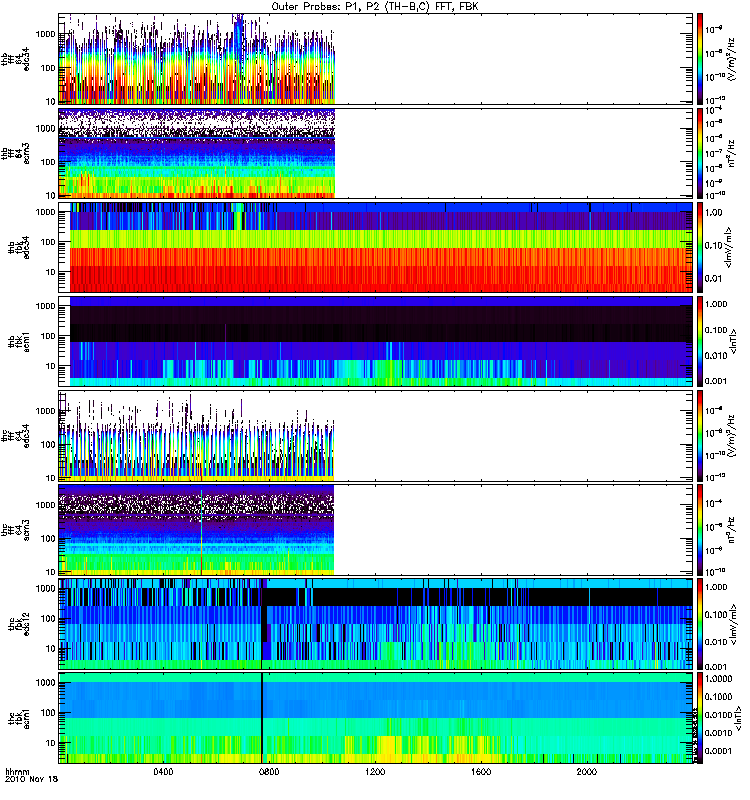
Task: Click 'nT²/Hz' unit label of thb scm3 FFT
Action: point(731,154)
